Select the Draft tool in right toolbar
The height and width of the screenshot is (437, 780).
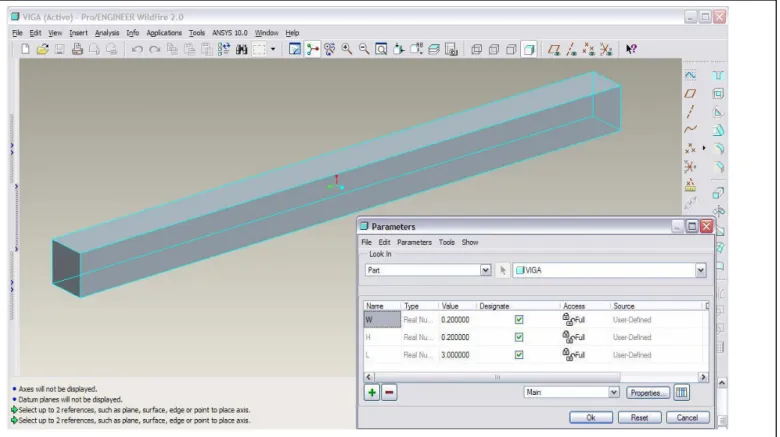[x=718, y=130]
